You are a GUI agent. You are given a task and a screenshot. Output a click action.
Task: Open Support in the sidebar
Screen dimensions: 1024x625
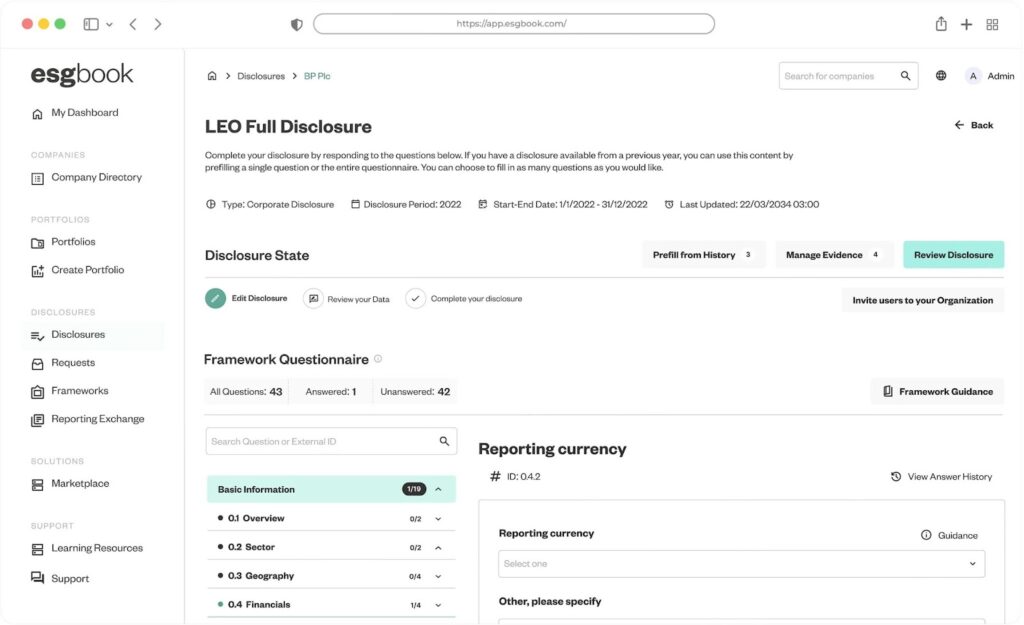coord(60,579)
